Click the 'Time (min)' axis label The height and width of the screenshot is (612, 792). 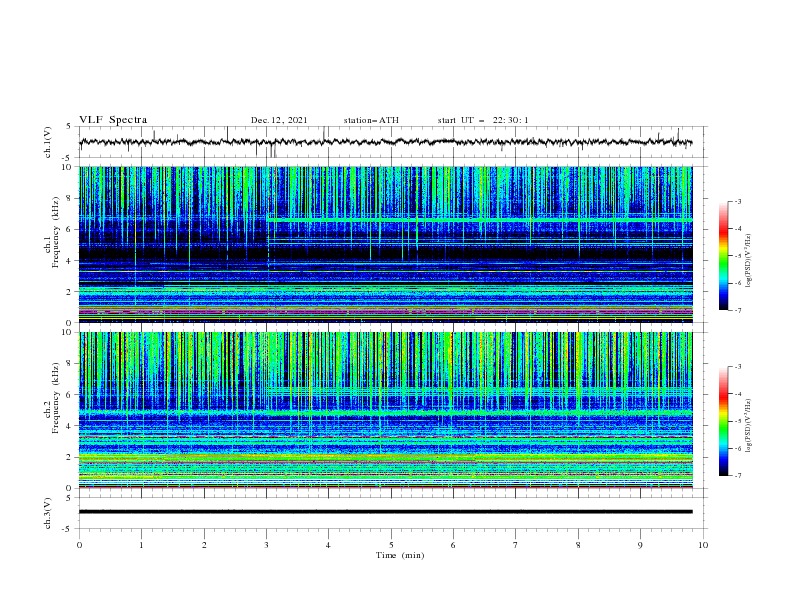click(x=400, y=555)
